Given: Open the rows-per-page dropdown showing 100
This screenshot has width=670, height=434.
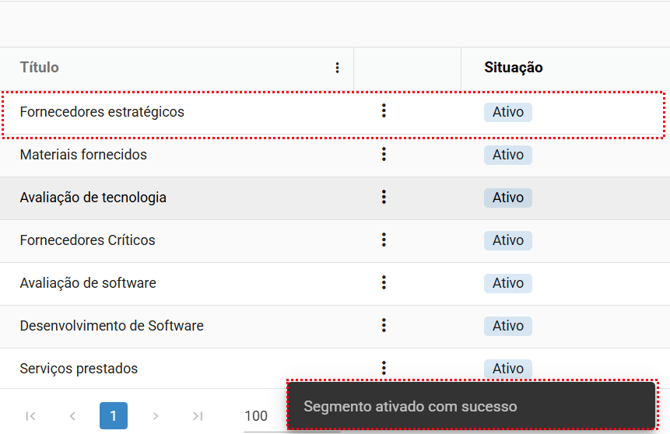Looking at the screenshot, I should 257,416.
